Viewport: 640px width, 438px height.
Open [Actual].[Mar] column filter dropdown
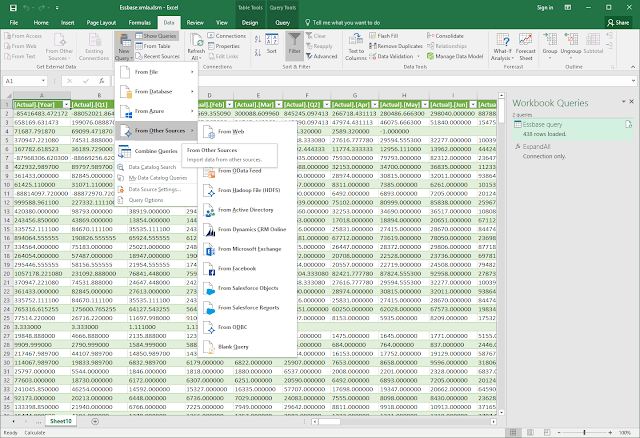279,104
